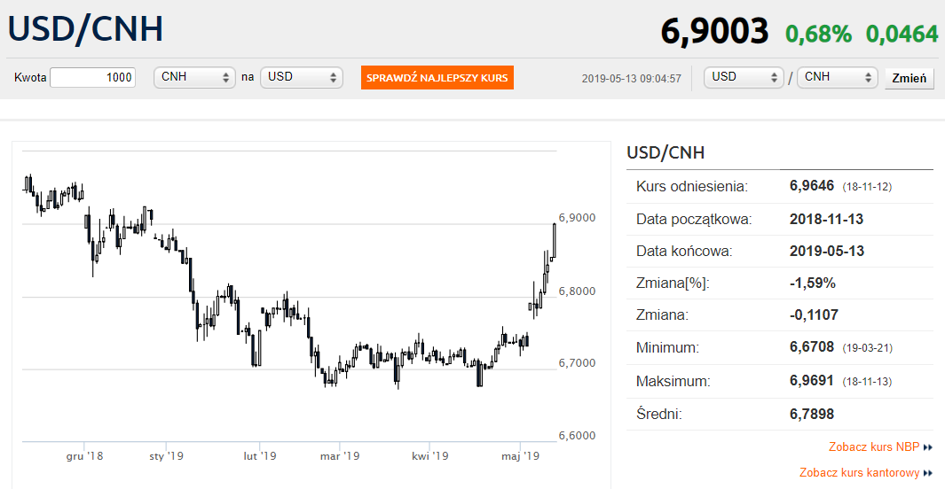Viewport: 945px width, 489px height.
Task: Click the arrow icon next to Zobacz kurs kantorowy
Action: [928, 473]
